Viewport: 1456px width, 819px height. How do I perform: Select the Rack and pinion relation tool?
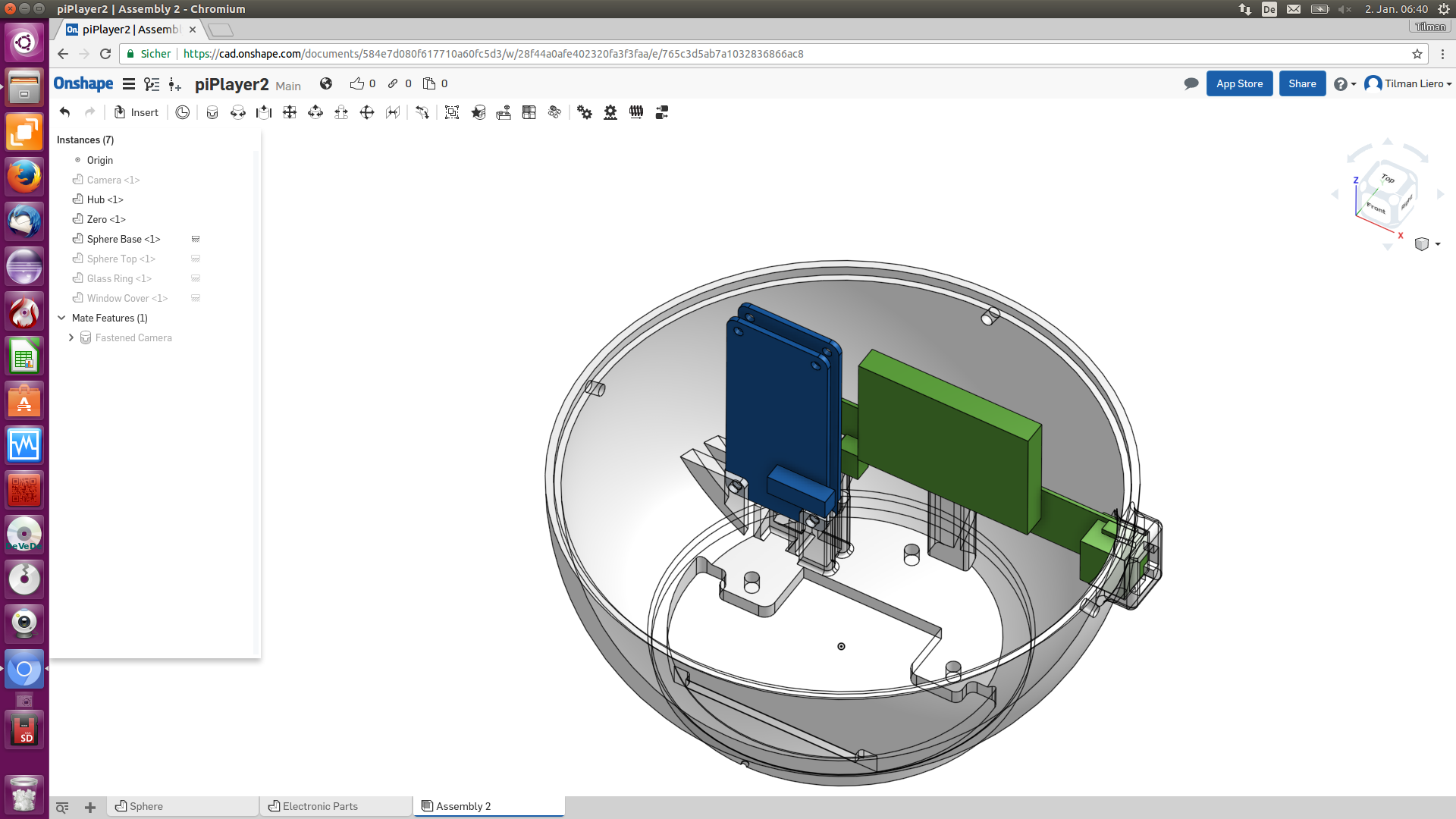point(610,112)
